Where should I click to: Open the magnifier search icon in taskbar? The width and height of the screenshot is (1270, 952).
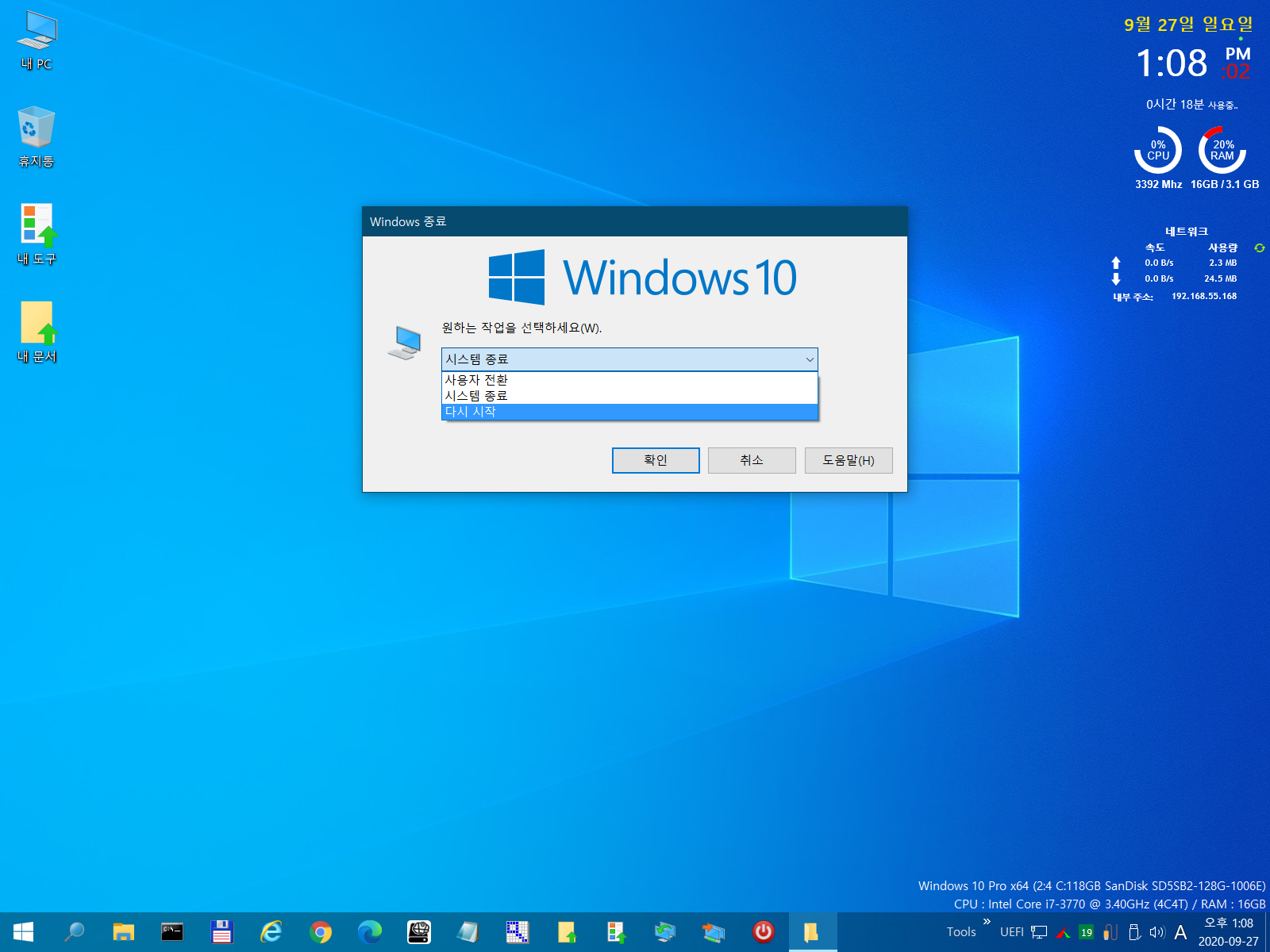(74, 932)
